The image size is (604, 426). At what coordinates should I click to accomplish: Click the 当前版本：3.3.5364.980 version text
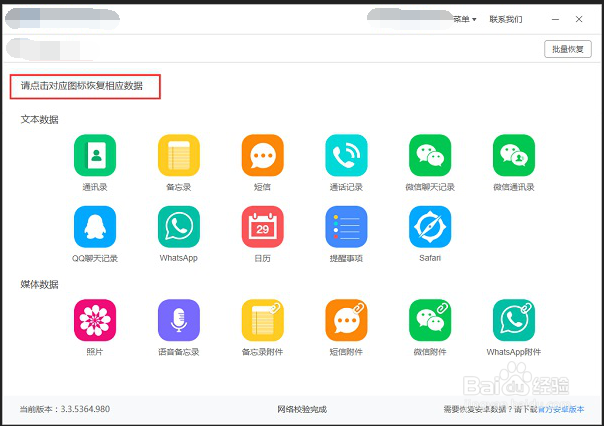tap(65, 409)
